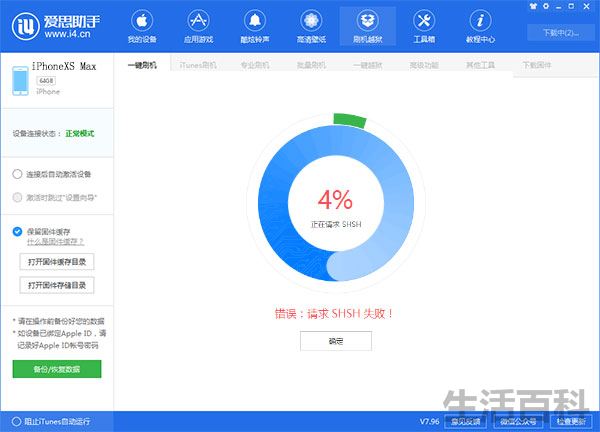Click the www.i4.cn website text
The height and width of the screenshot is (432, 600).
(67, 34)
